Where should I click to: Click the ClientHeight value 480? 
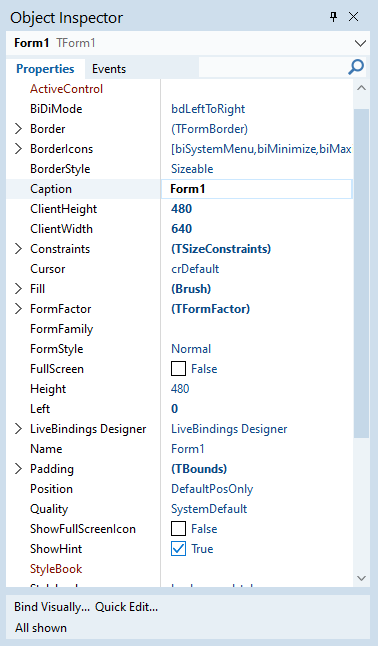click(x=181, y=209)
